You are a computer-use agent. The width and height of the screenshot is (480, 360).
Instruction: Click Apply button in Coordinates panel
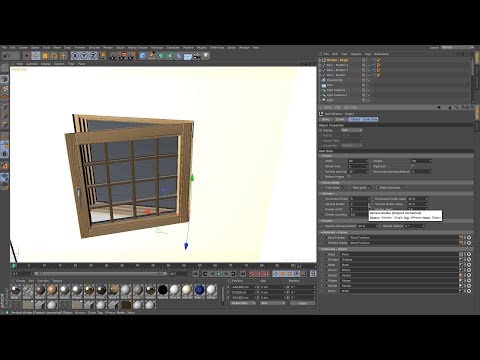tap(302, 303)
